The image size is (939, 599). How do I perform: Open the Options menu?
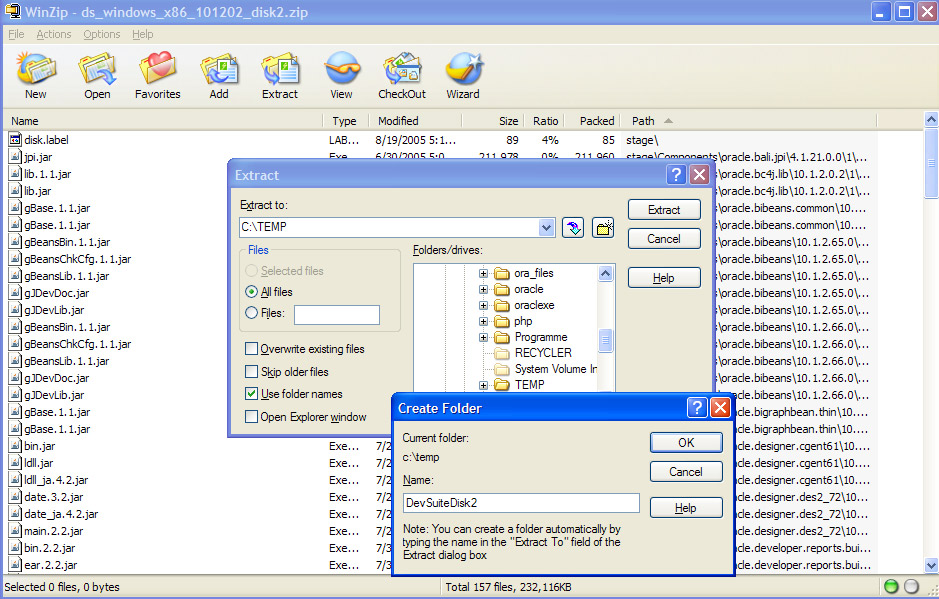(x=102, y=34)
